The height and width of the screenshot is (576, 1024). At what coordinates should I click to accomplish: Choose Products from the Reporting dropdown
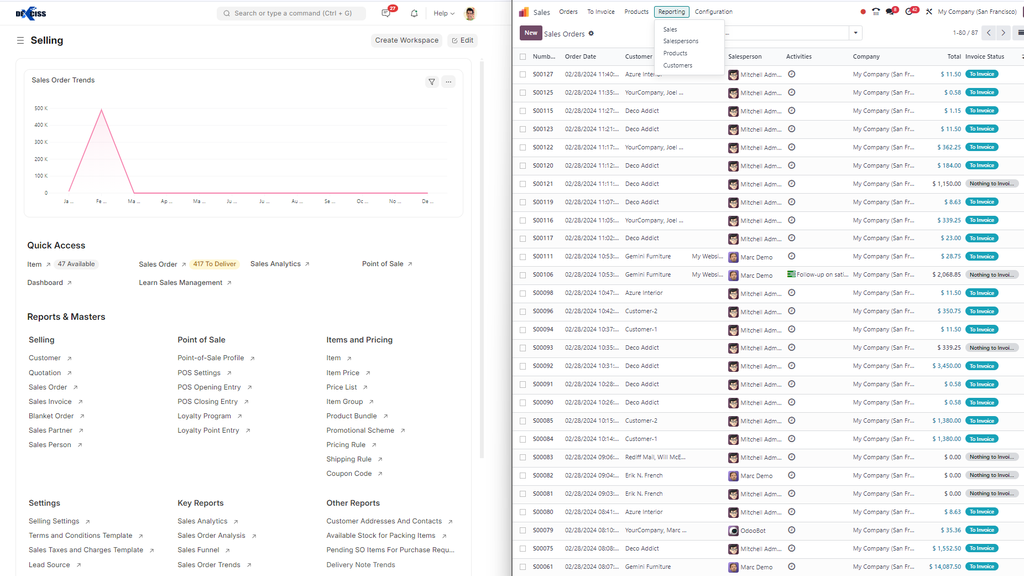click(x=675, y=54)
